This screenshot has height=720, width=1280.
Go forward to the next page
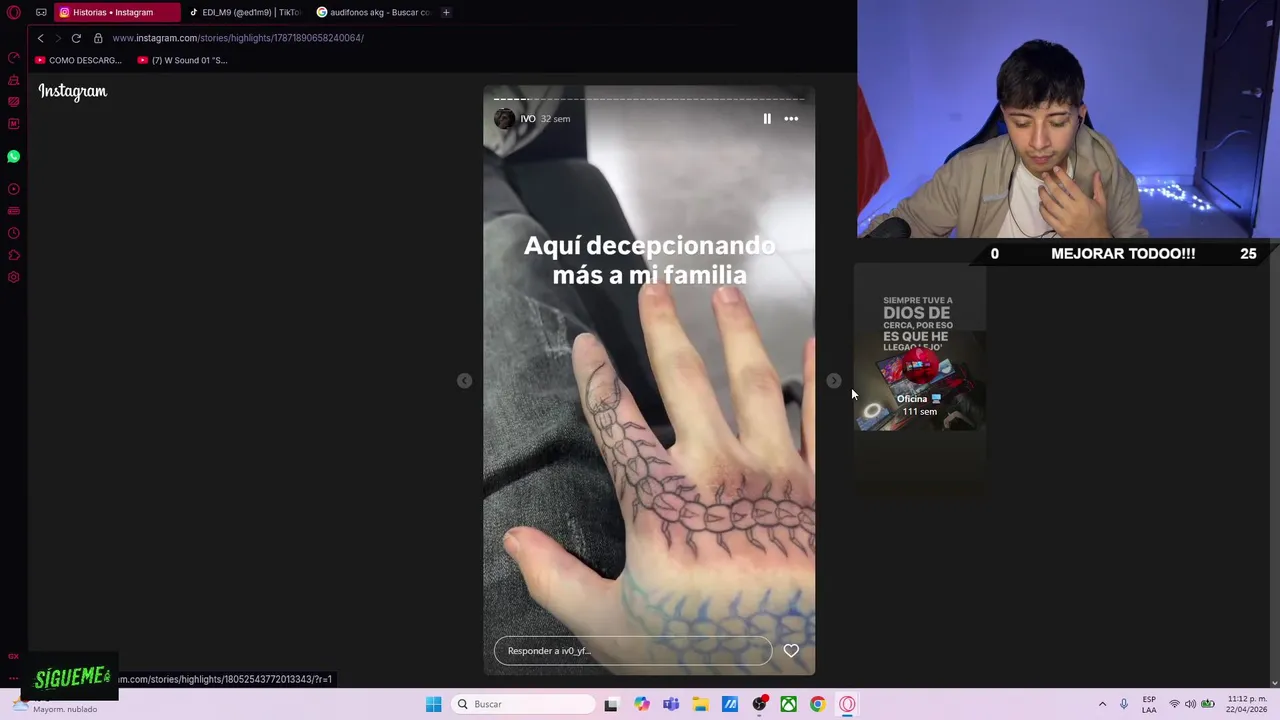tap(58, 38)
